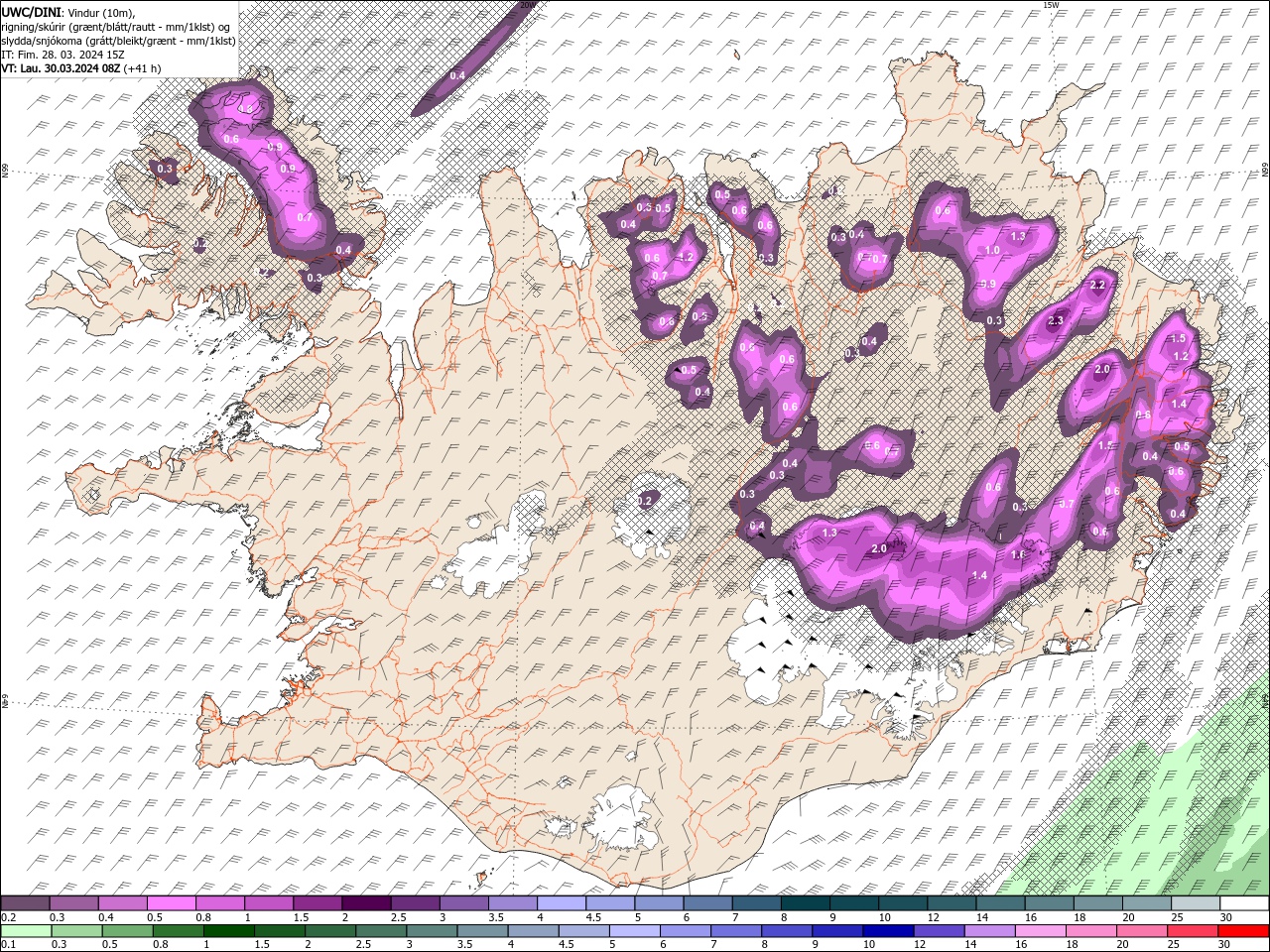Pick bright red lower swatch labeled 30
Viewport: 1270px width, 952px height.
pos(1243,931)
